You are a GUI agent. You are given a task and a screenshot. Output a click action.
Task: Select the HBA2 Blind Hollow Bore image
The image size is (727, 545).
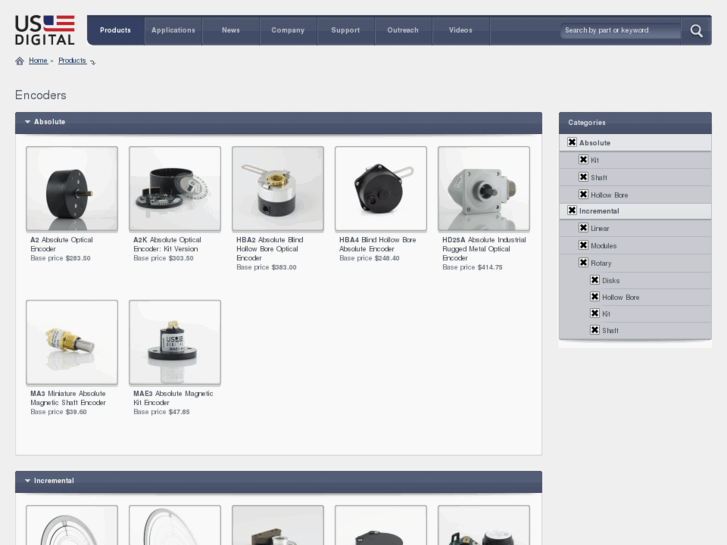click(278, 189)
